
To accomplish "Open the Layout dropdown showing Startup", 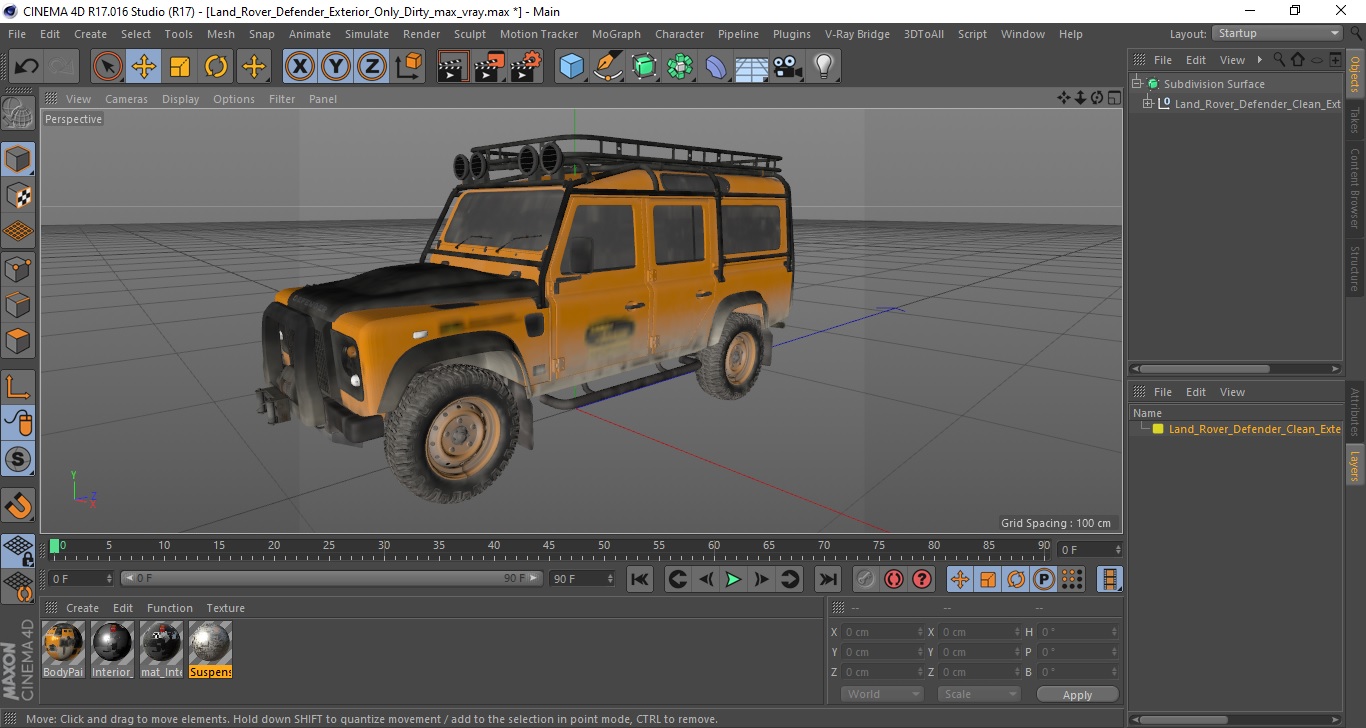I will coord(1276,33).
